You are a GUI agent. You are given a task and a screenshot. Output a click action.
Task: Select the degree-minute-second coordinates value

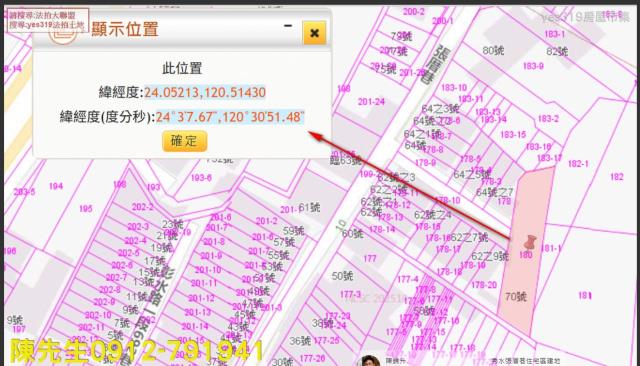(230, 117)
